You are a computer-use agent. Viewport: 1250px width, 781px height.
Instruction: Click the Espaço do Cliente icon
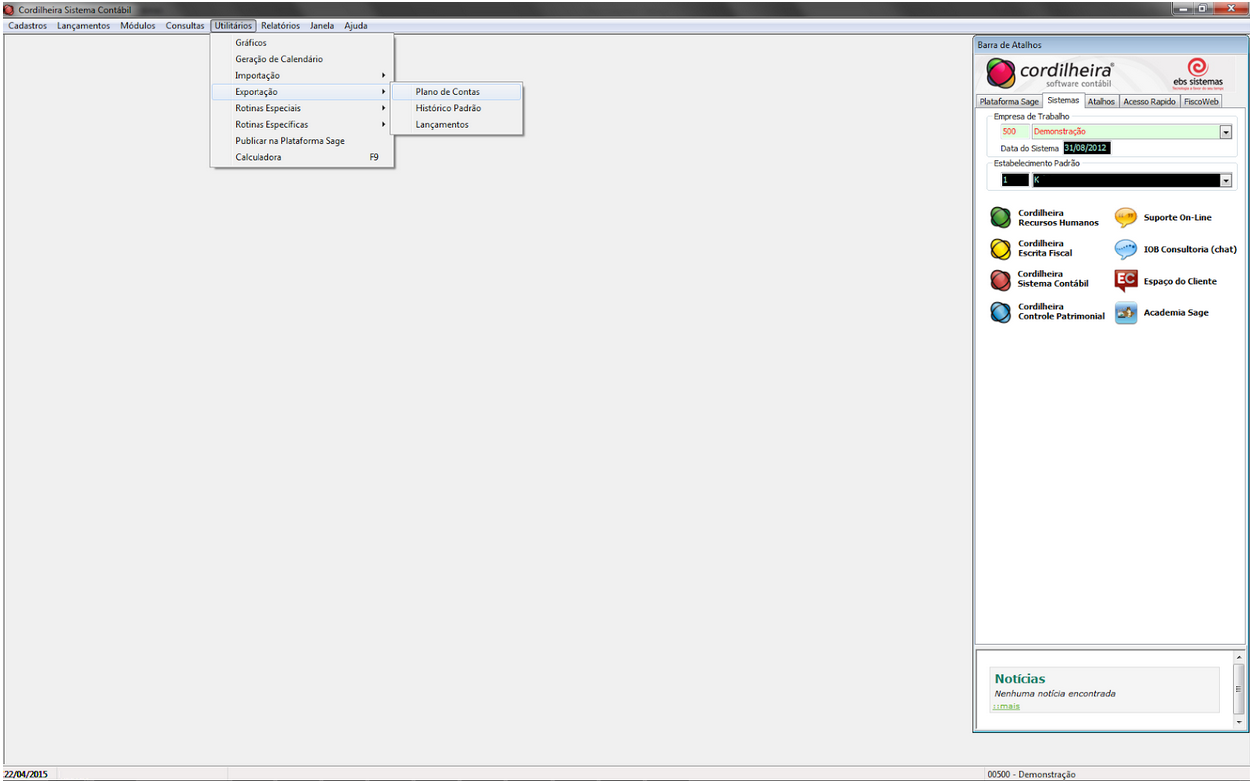tap(1126, 281)
